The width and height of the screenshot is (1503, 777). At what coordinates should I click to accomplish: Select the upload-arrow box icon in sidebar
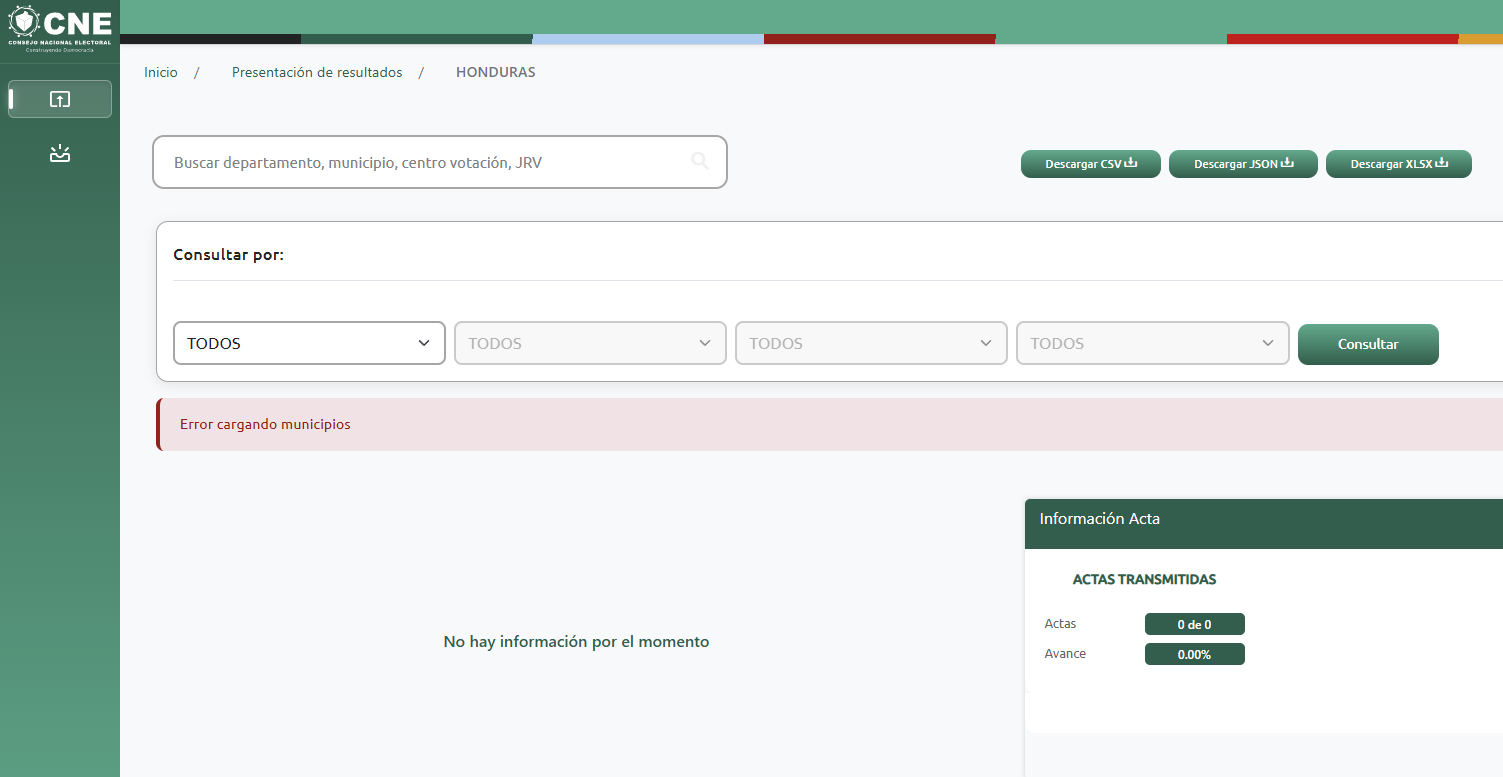60,99
